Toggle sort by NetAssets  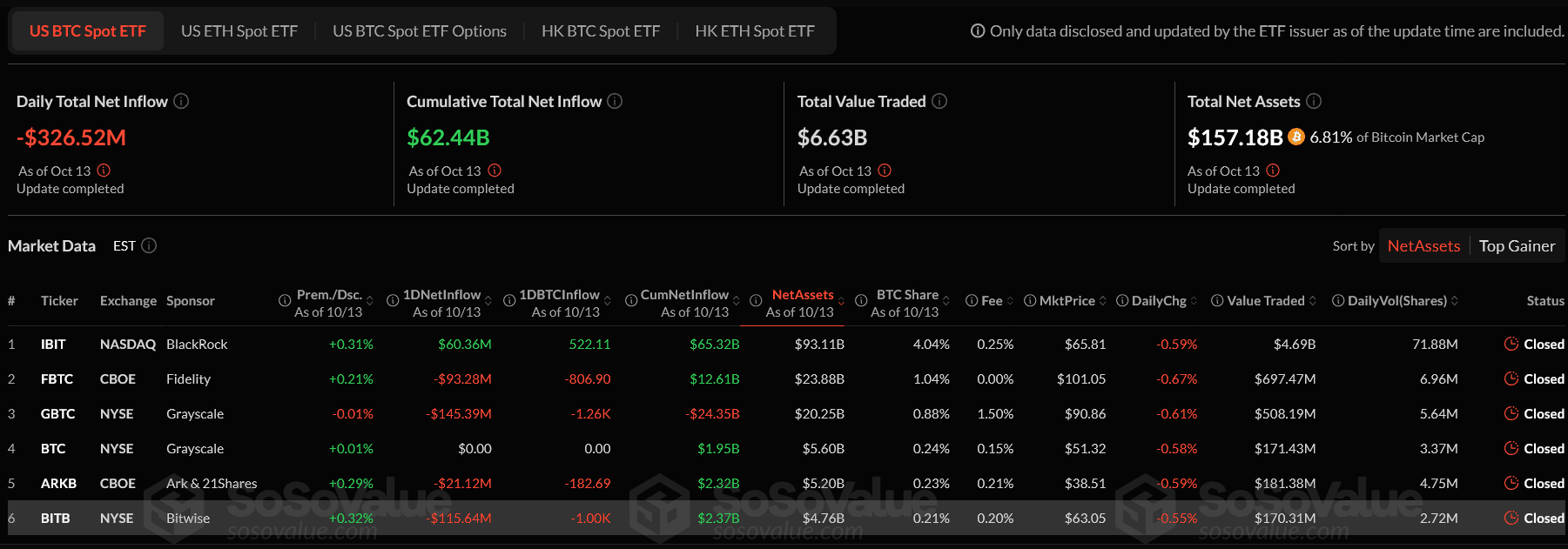pyautogui.click(x=1423, y=246)
